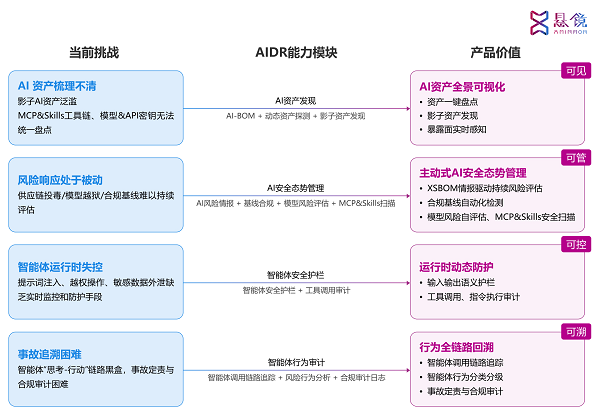Select the 当前挑战 column header

tap(94, 51)
